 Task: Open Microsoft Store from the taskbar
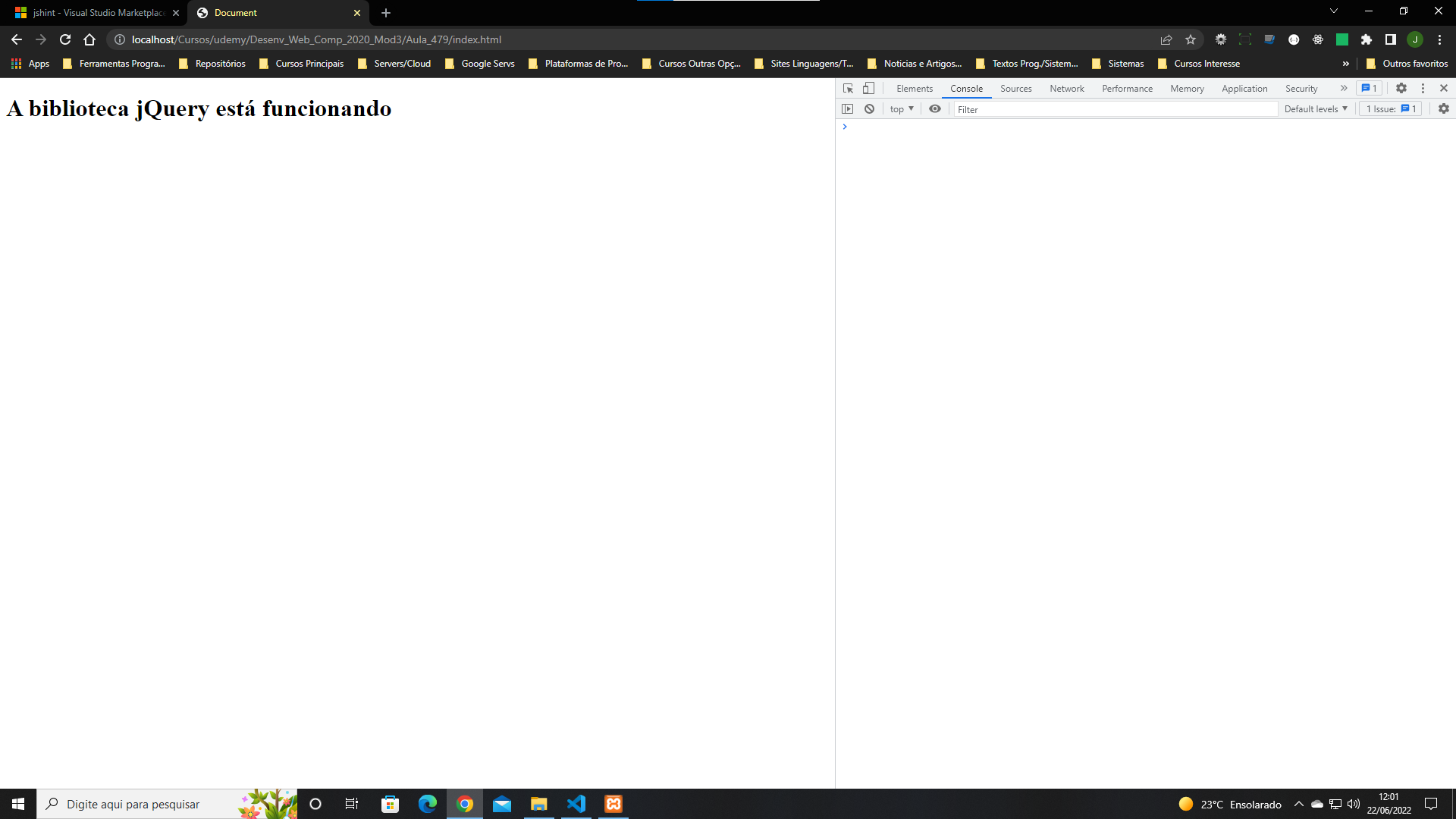point(391,804)
